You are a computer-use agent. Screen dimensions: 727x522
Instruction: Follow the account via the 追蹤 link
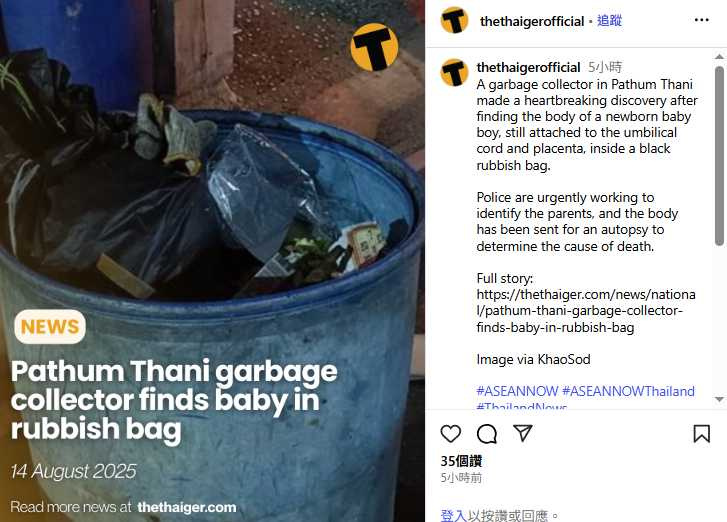point(609,21)
